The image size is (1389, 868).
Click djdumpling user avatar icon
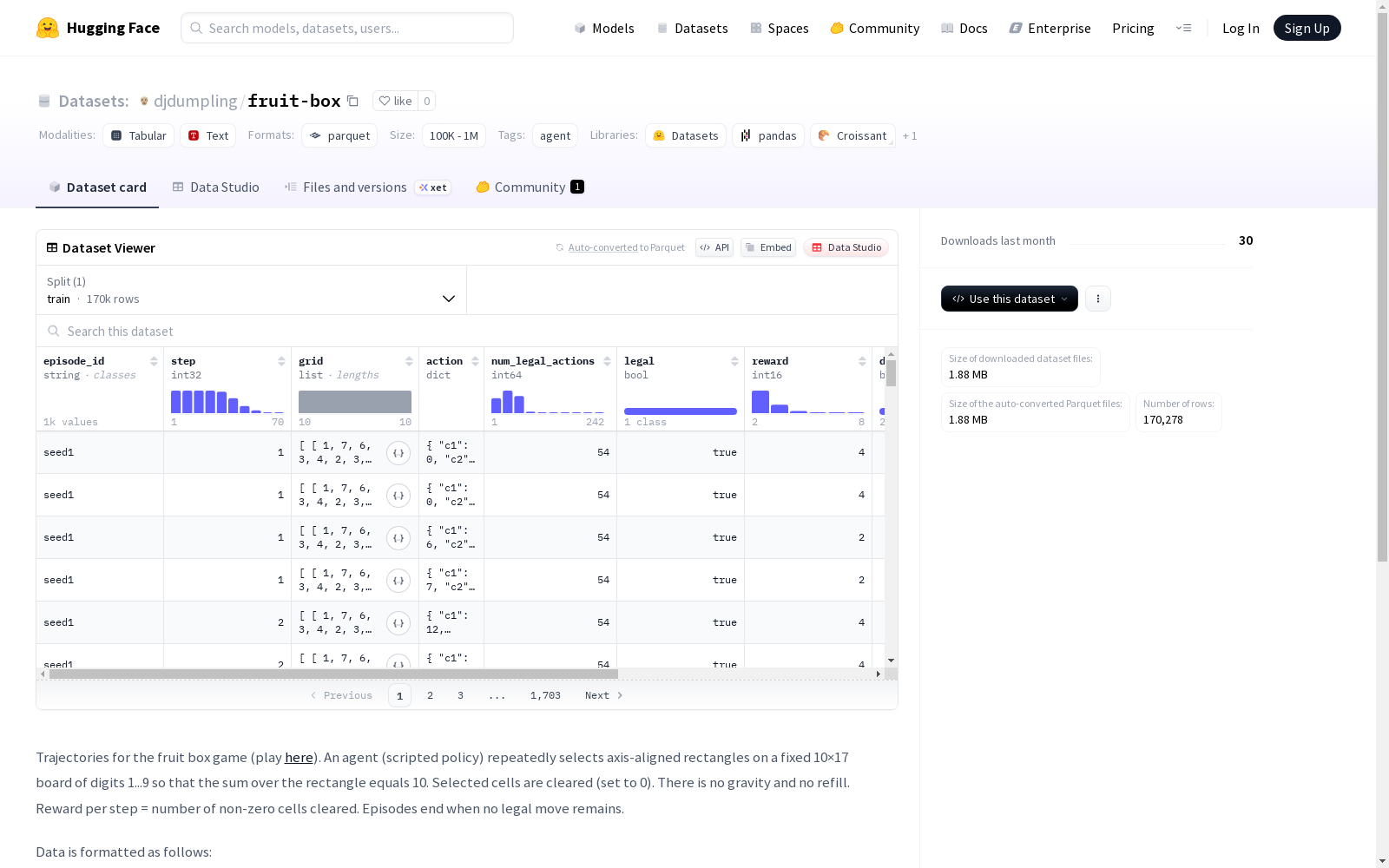[x=144, y=101]
